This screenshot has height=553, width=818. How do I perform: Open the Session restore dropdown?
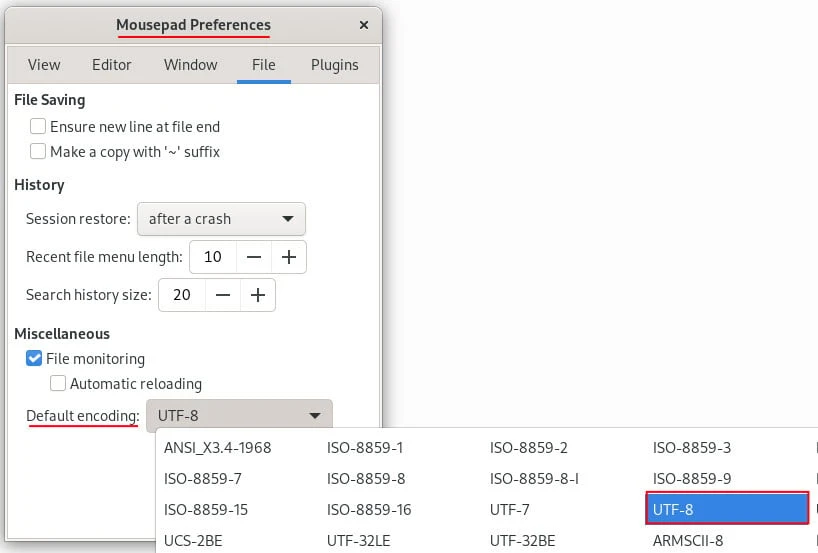click(220, 219)
